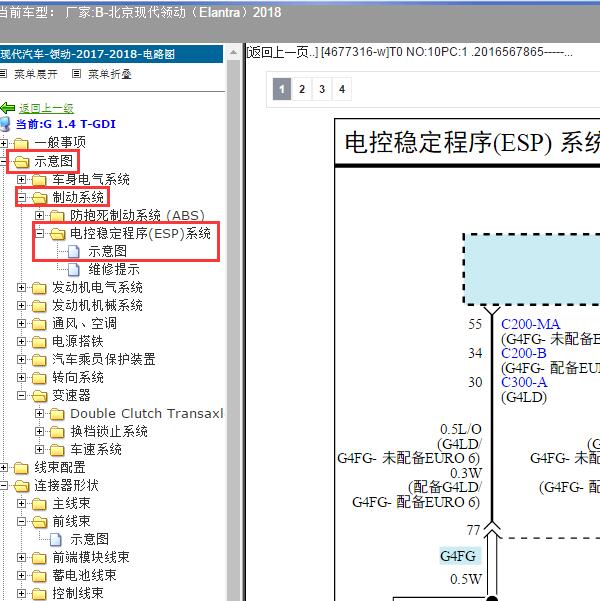600x601 pixels.
Task: Open the 示意图 document under ESP系统
Action: click(x=107, y=251)
